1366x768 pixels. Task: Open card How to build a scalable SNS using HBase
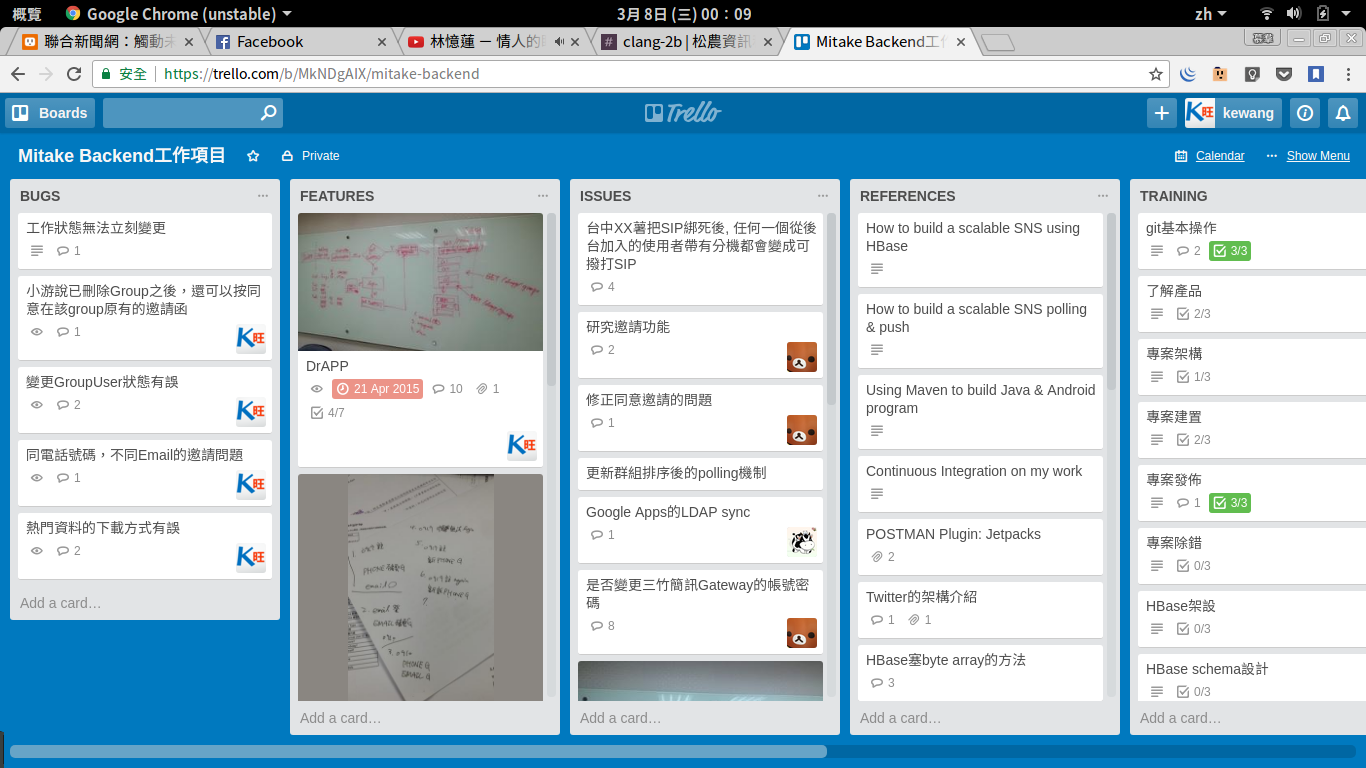click(x=980, y=250)
